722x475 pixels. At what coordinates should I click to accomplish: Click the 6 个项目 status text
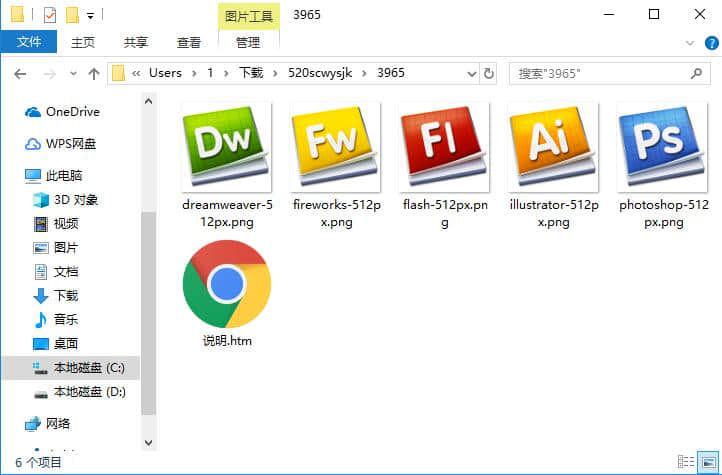coord(38,462)
